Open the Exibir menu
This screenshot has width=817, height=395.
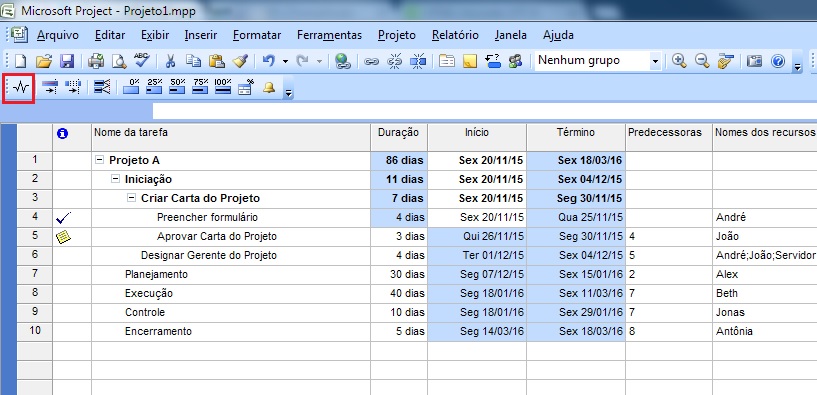pos(155,35)
